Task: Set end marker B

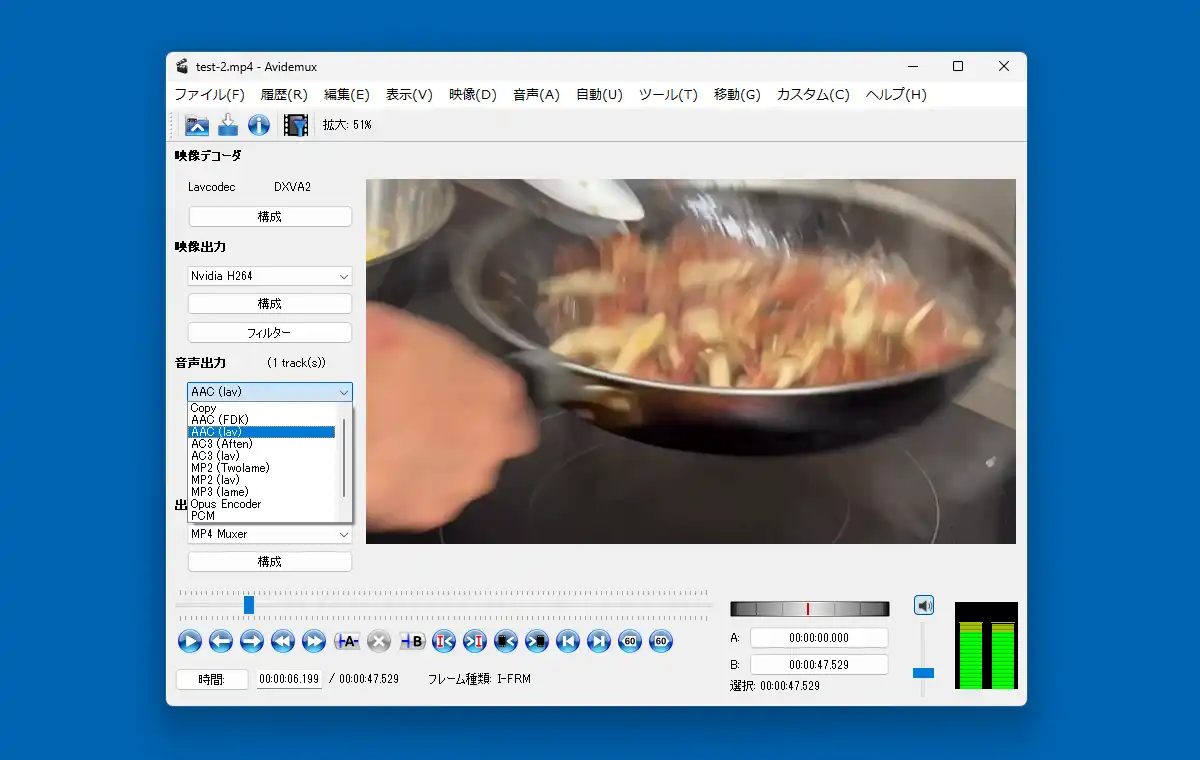Action: (x=411, y=642)
